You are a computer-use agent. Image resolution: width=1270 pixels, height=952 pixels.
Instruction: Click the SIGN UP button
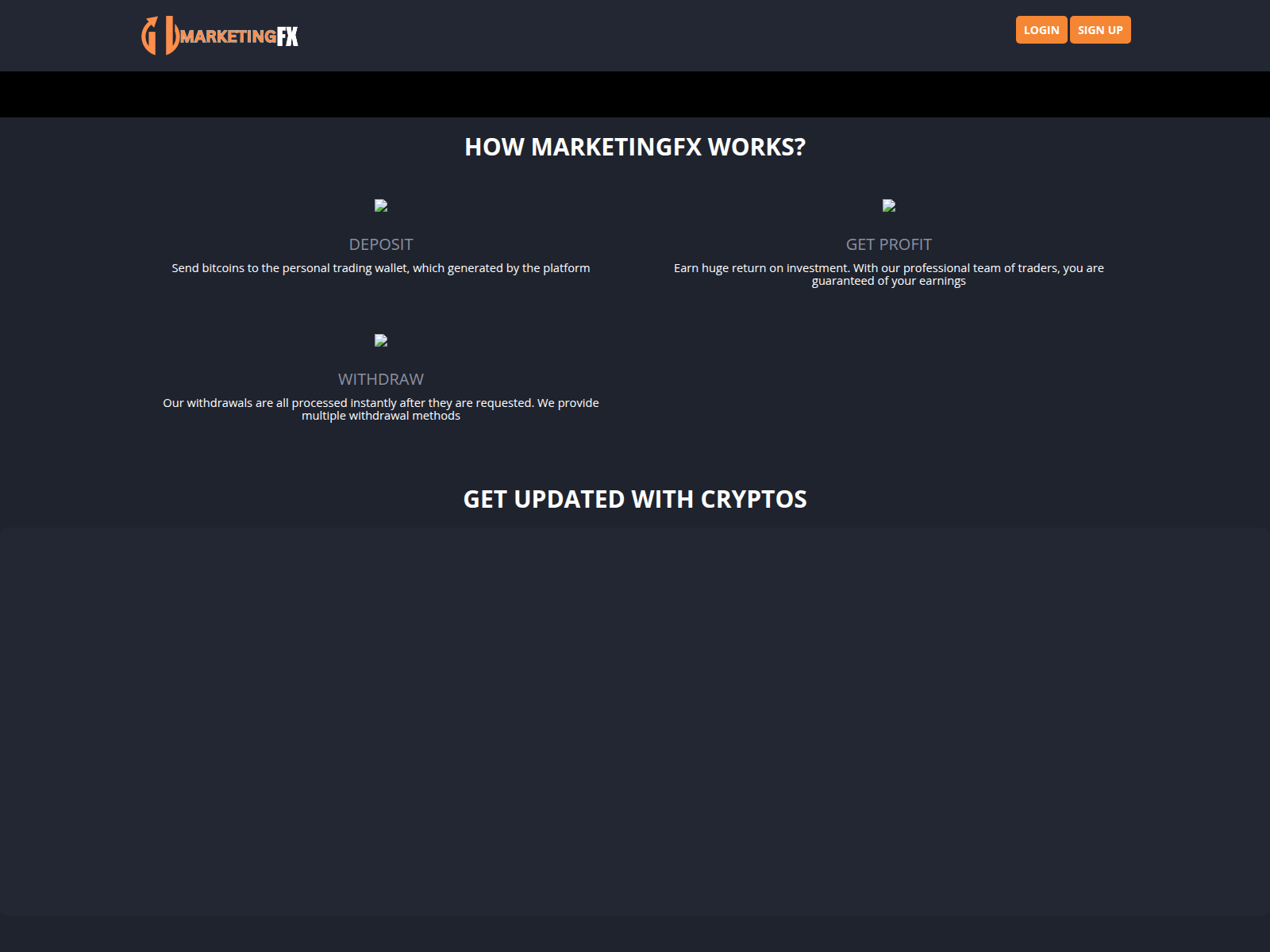(1100, 30)
